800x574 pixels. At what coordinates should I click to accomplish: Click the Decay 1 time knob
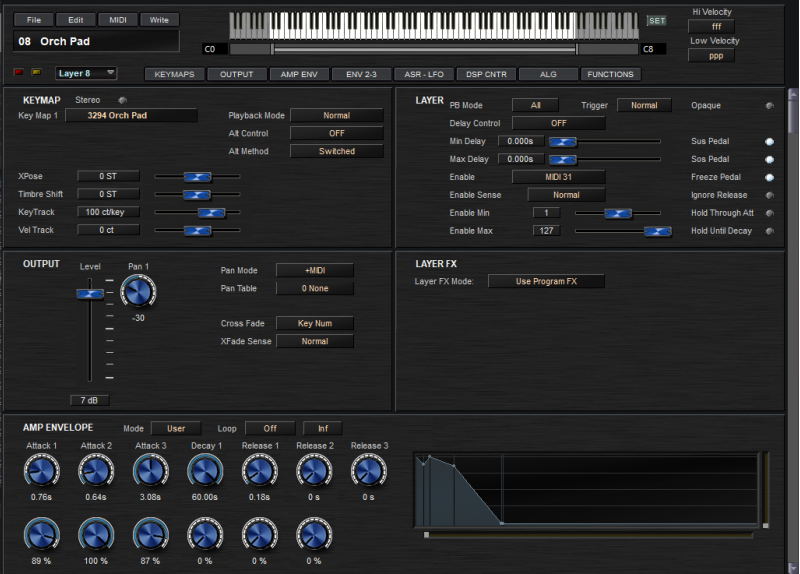coord(204,470)
